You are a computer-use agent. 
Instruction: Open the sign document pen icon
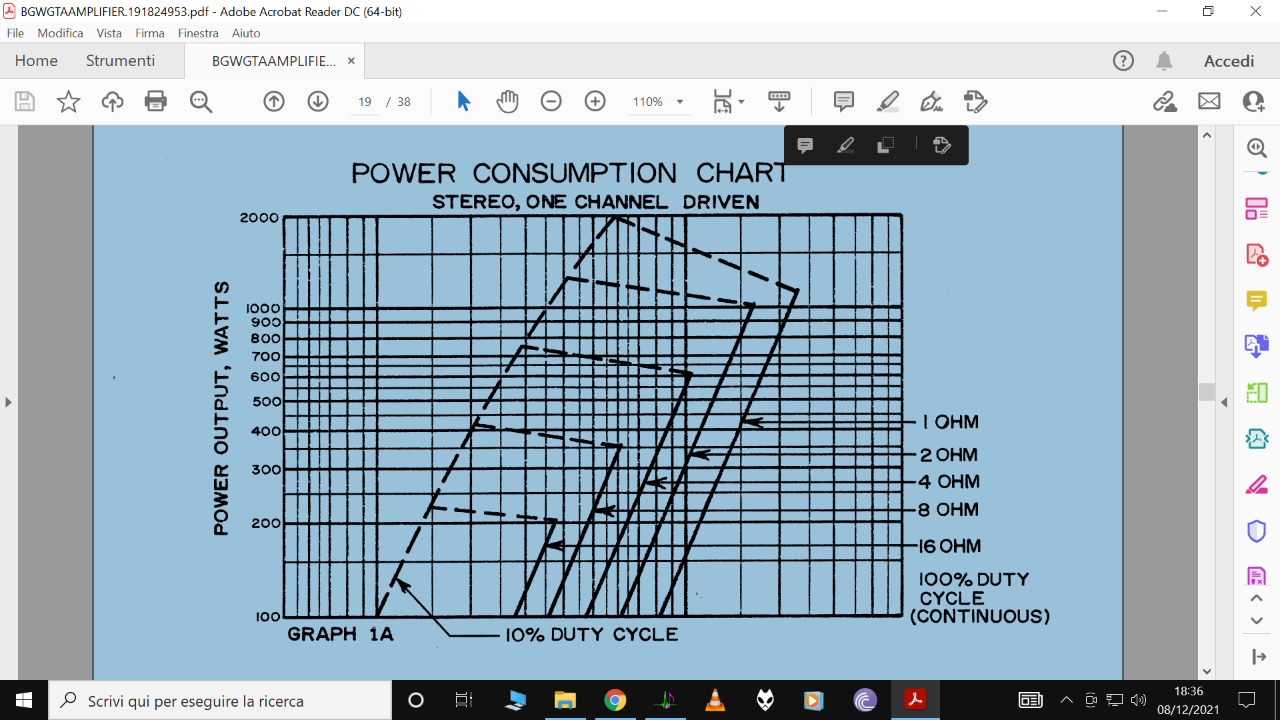[931, 101]
